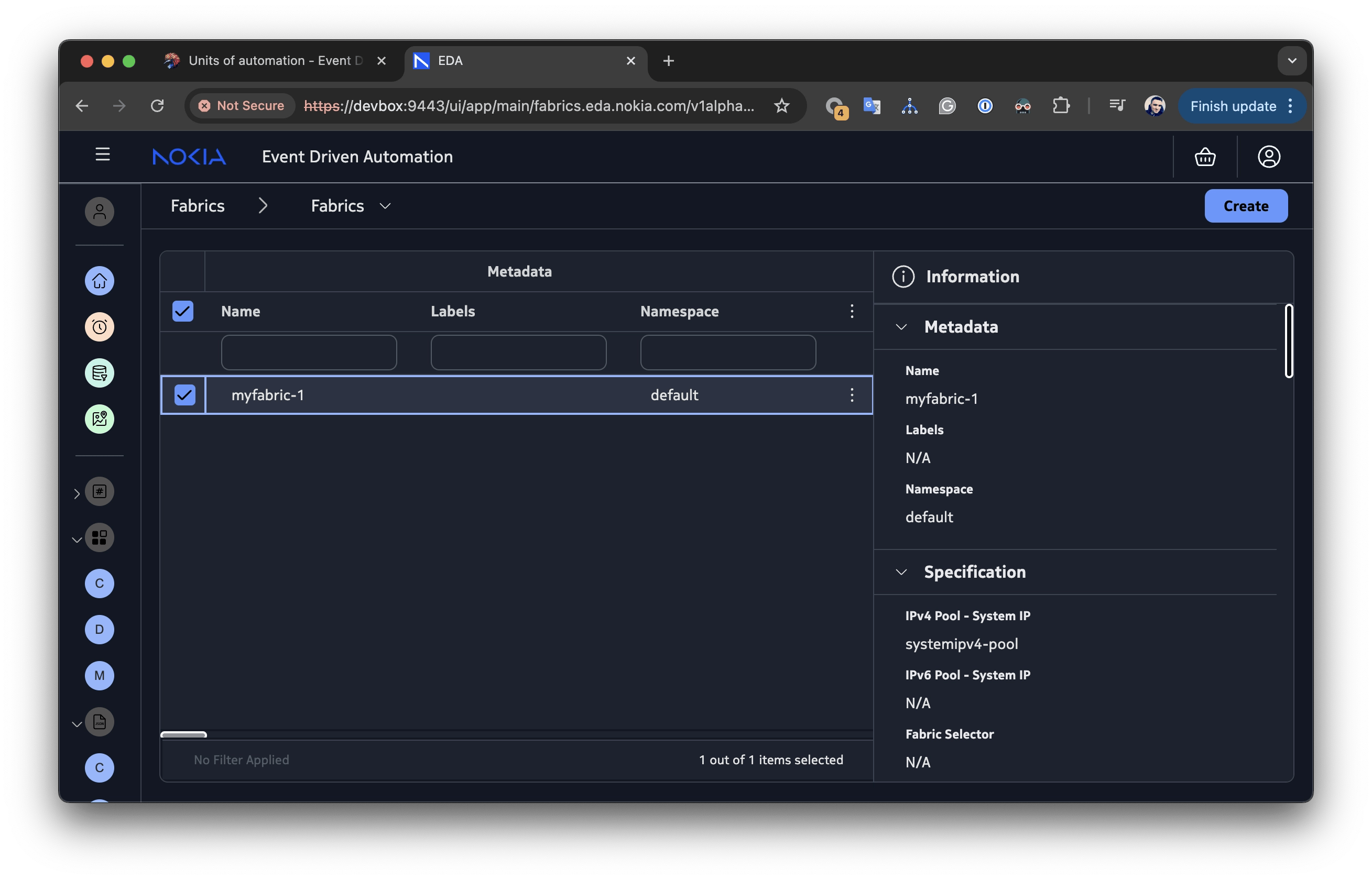This screenshot has height=880, width=1372.
Task: Click the home icon in sidebar
Action: (100, 281)
